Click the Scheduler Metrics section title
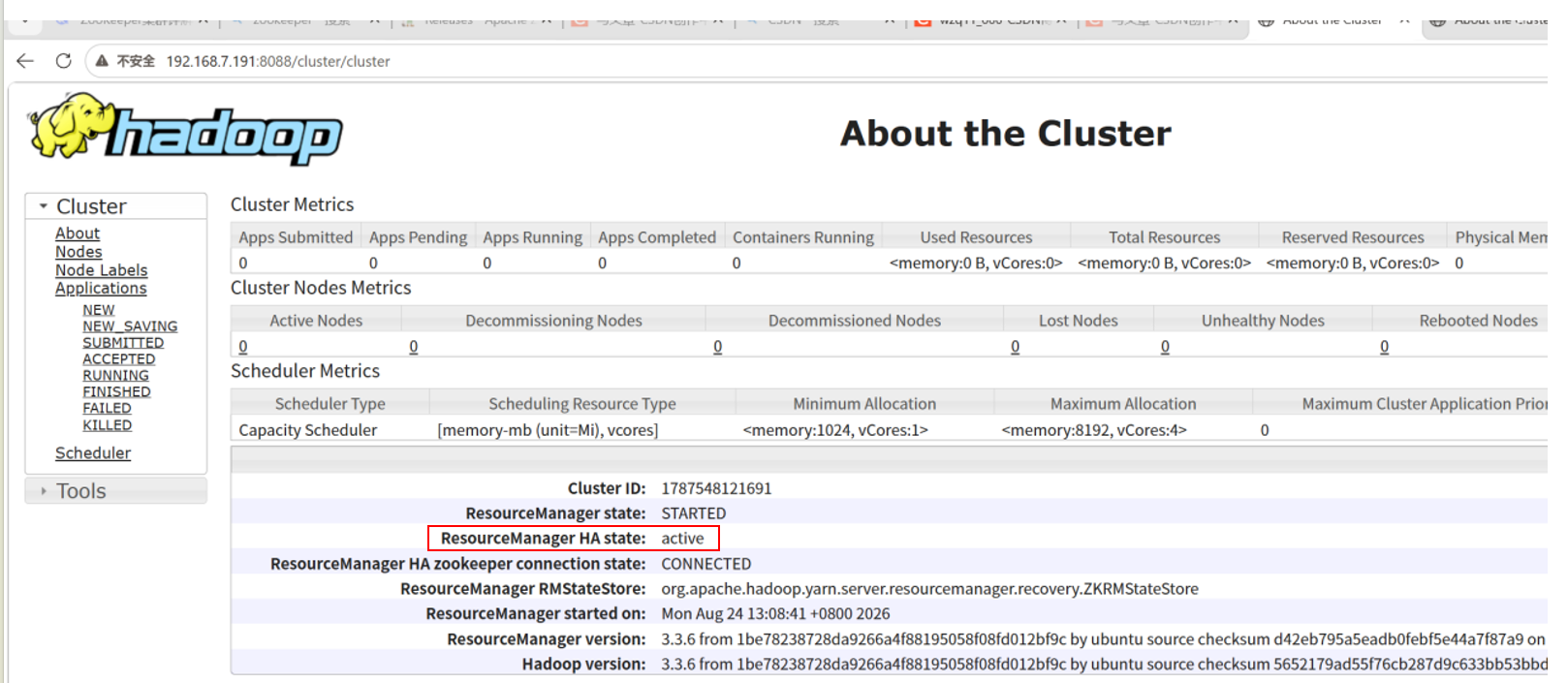 (x=305, y=371)
